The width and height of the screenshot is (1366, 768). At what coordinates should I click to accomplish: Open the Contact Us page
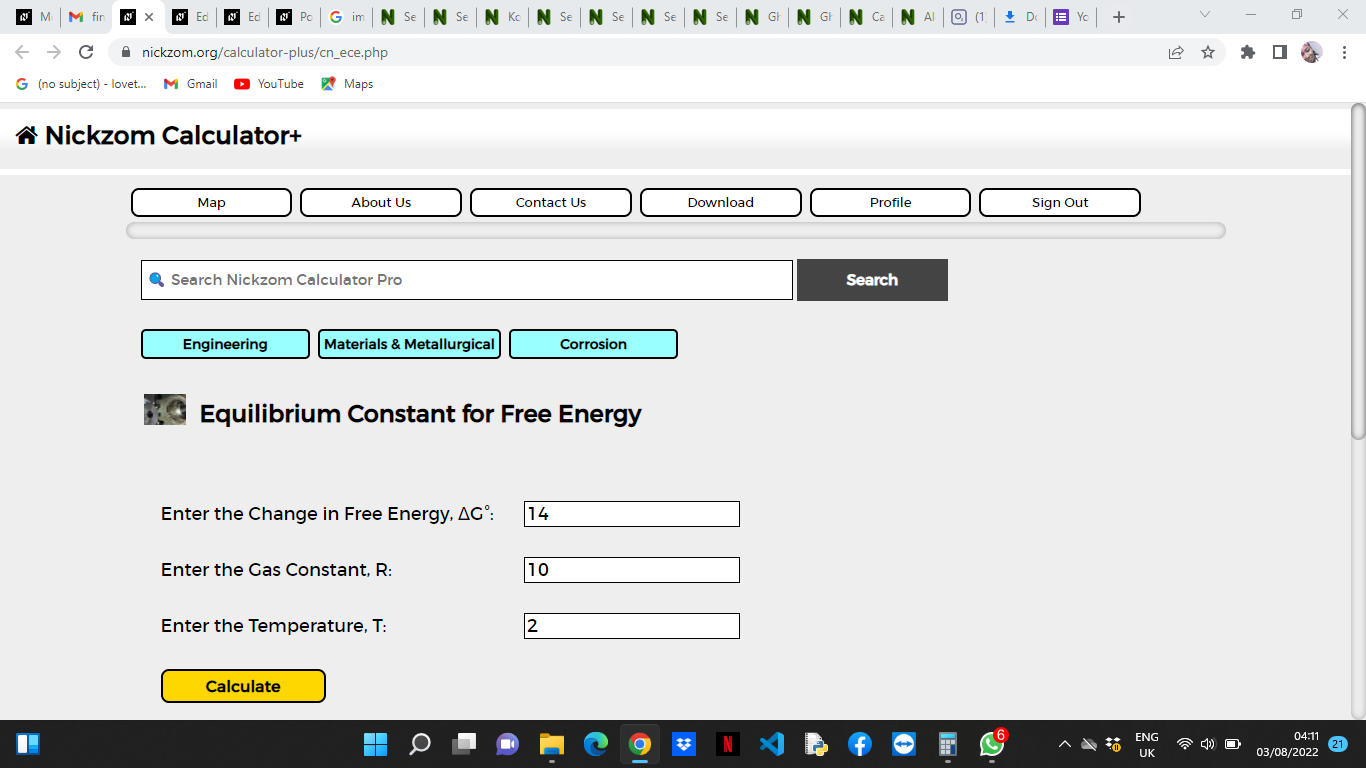[x=551, y=202]
